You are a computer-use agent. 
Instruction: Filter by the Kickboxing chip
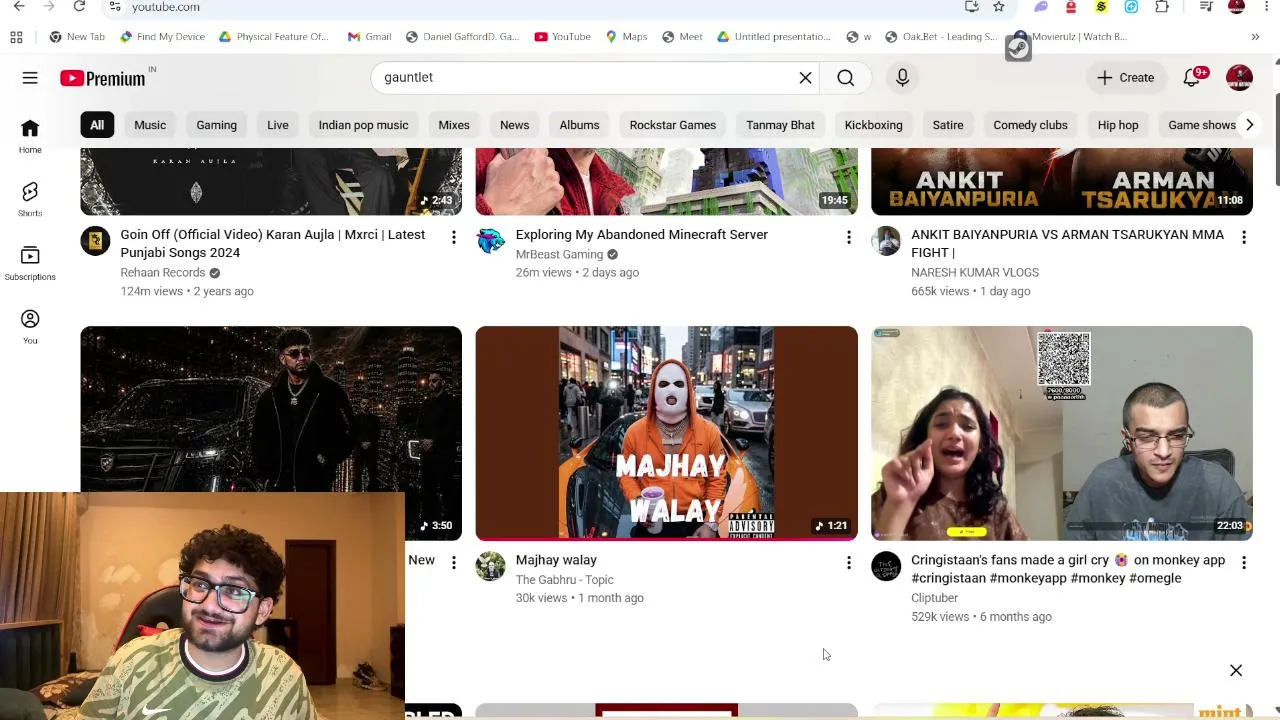point(873,125)
